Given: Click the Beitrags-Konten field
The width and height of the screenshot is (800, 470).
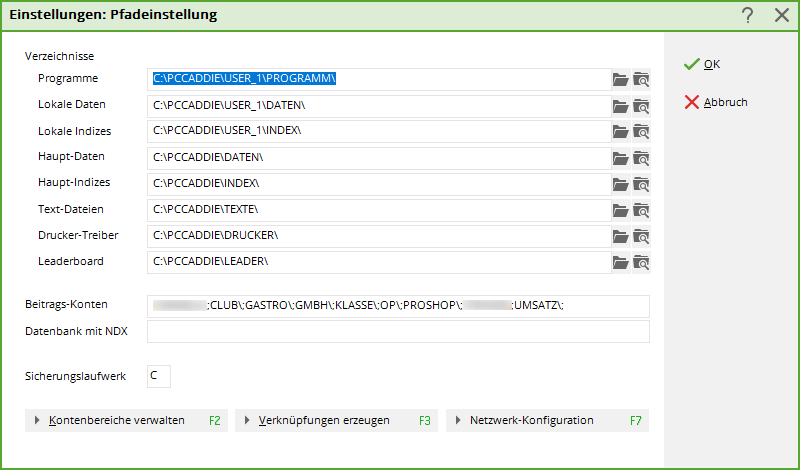Looking at the screenshot, I should pyautogui.click(x=398, y=306).
